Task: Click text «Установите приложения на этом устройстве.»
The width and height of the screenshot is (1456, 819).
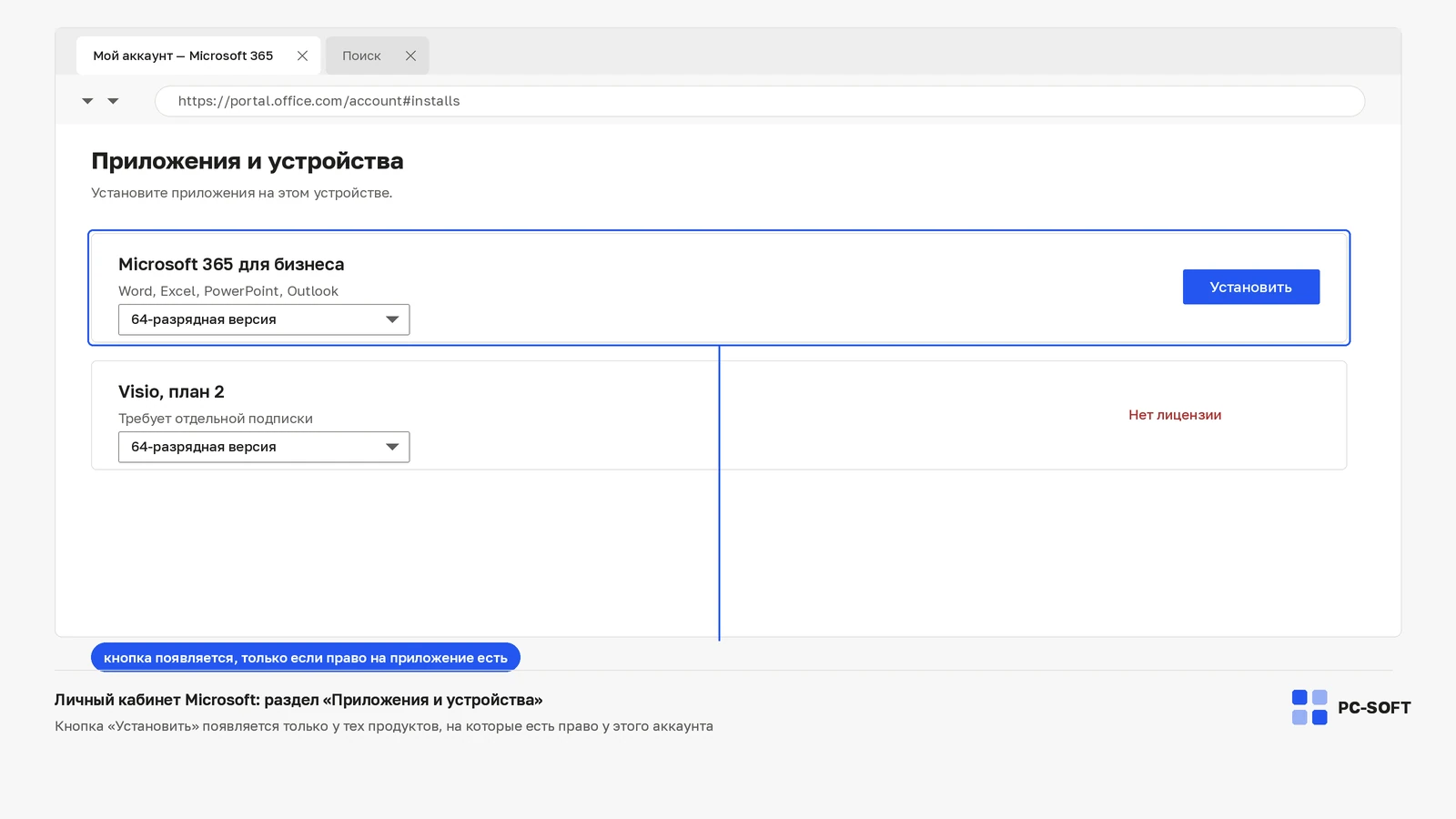Action: click(242, 193)
